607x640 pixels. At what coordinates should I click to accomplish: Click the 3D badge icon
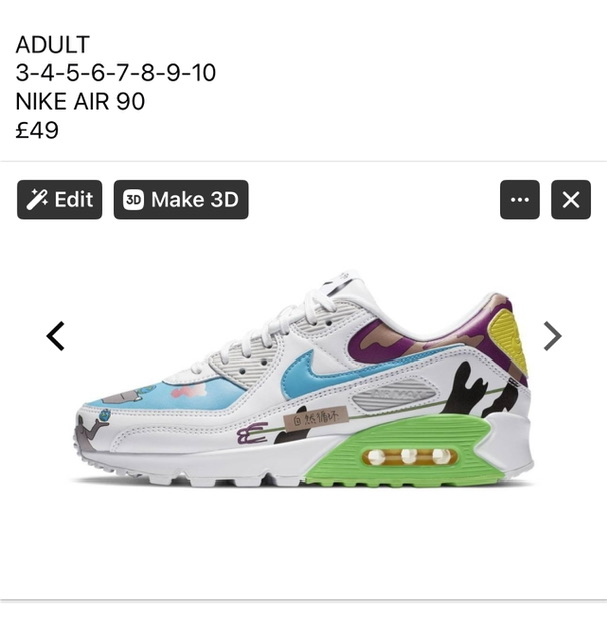(133, 200)
